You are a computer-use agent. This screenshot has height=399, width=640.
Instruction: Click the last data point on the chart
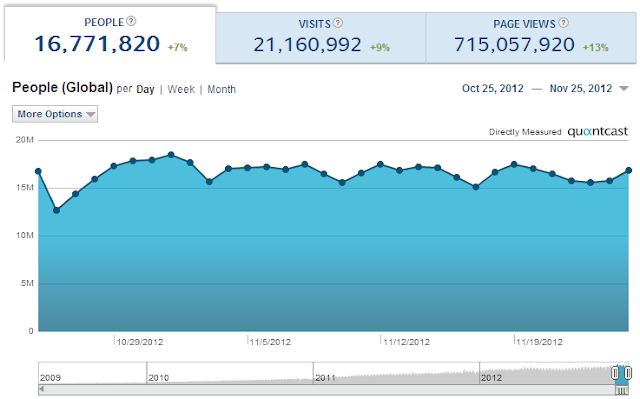(x=629, y=170)
